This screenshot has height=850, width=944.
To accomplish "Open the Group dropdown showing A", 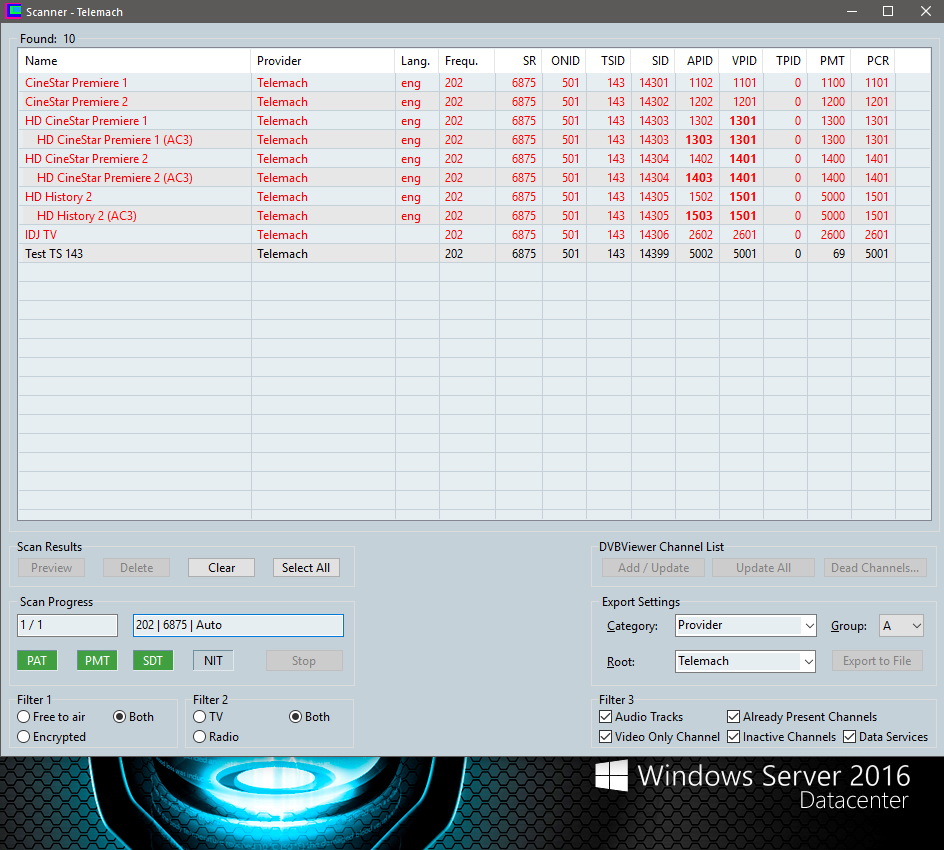I will click(901, 625).
